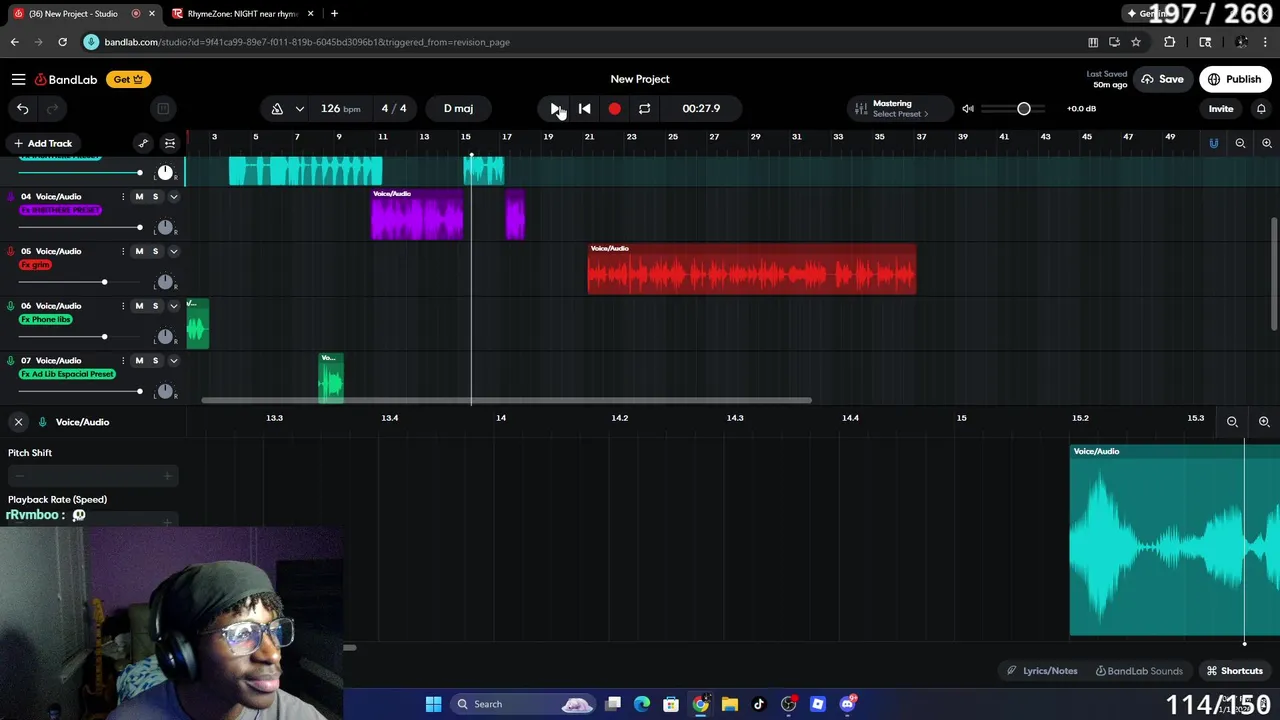Image resolution: width=1280 pixels, height=720 pixels.
Task: Click the undo arrow
Action: tap(23, 108)
